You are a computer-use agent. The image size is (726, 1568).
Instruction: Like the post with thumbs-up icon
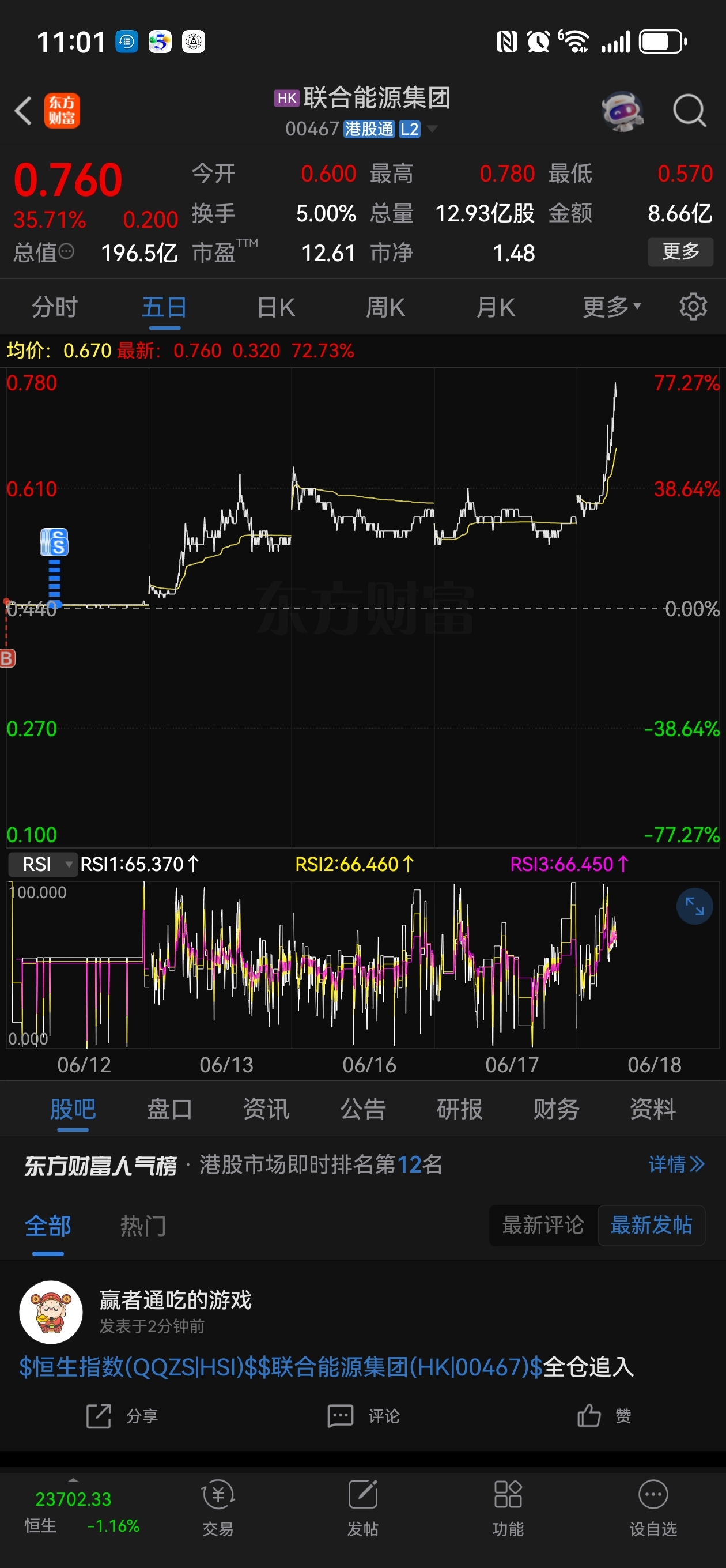click(588, 1415)
